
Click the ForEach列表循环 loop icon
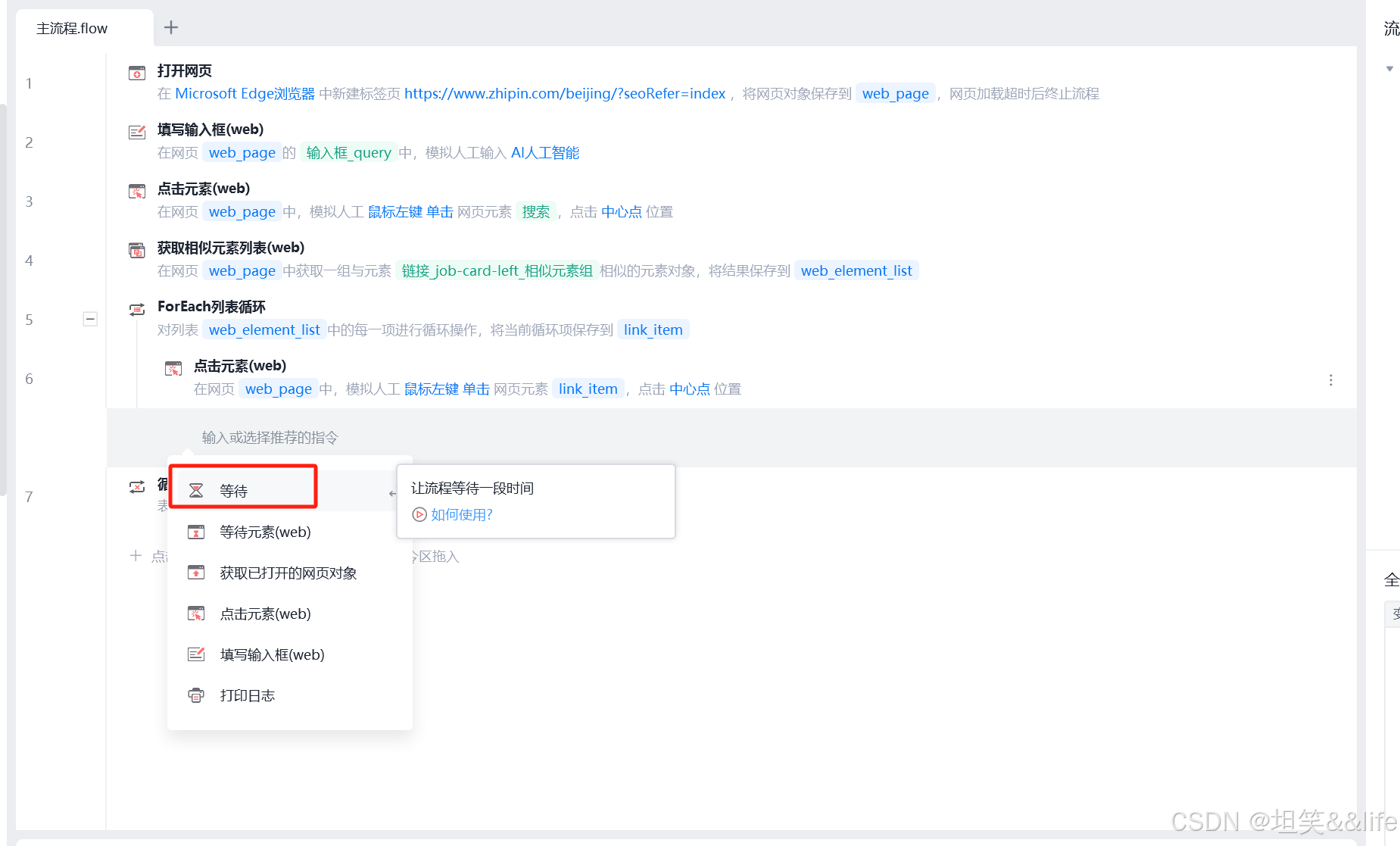(137, 309)
